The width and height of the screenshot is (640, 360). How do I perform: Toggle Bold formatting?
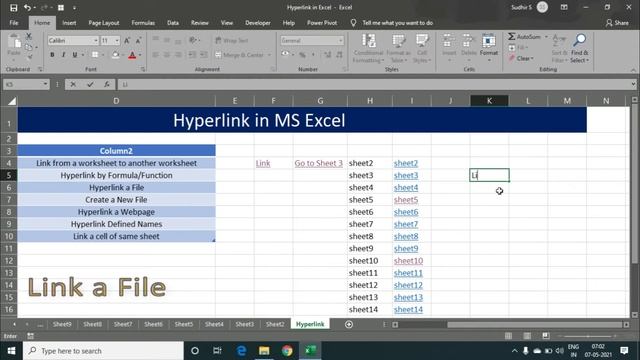(x=52, y=55)
